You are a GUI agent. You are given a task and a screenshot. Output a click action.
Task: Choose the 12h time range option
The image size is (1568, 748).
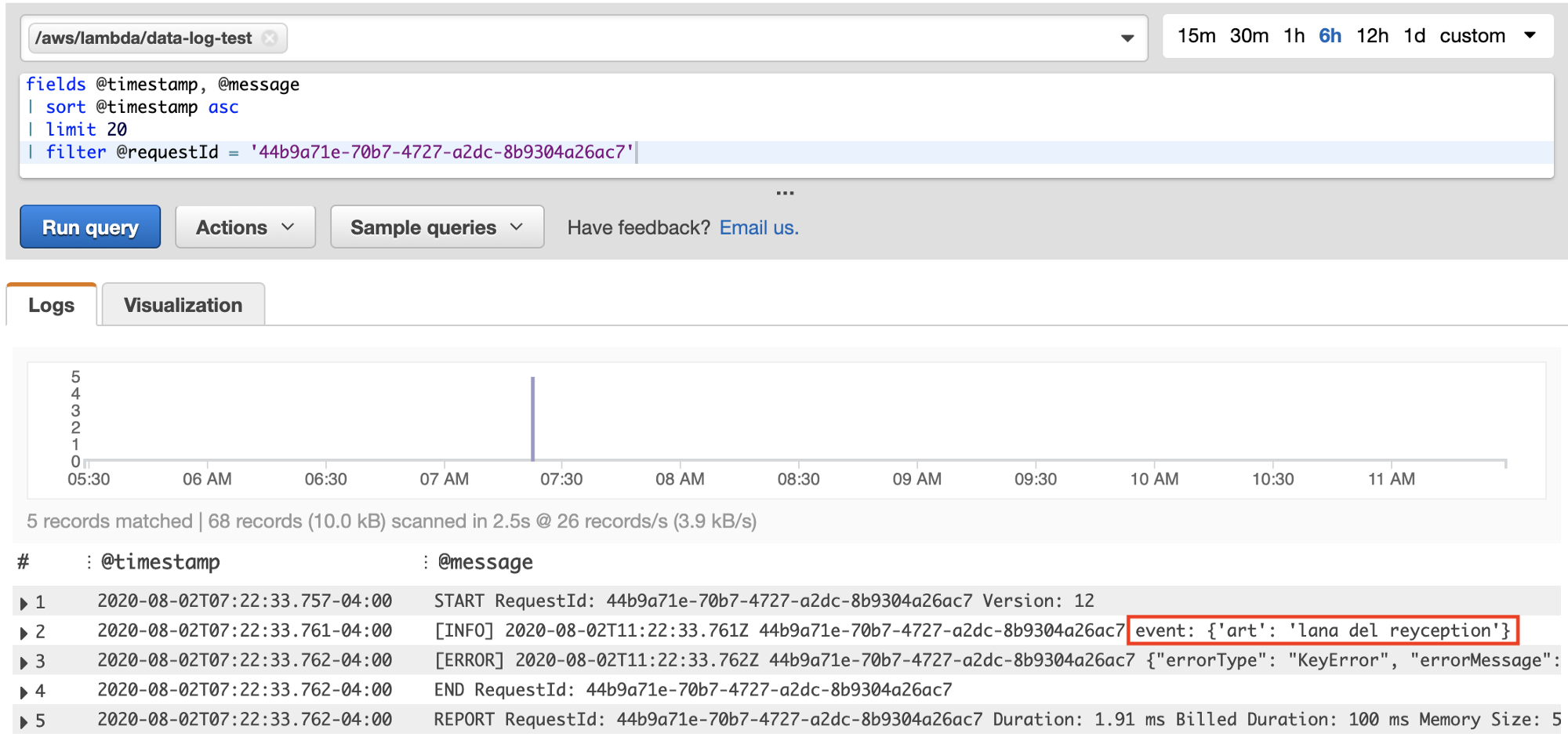pyautogui.click(x=1372, y=36)
